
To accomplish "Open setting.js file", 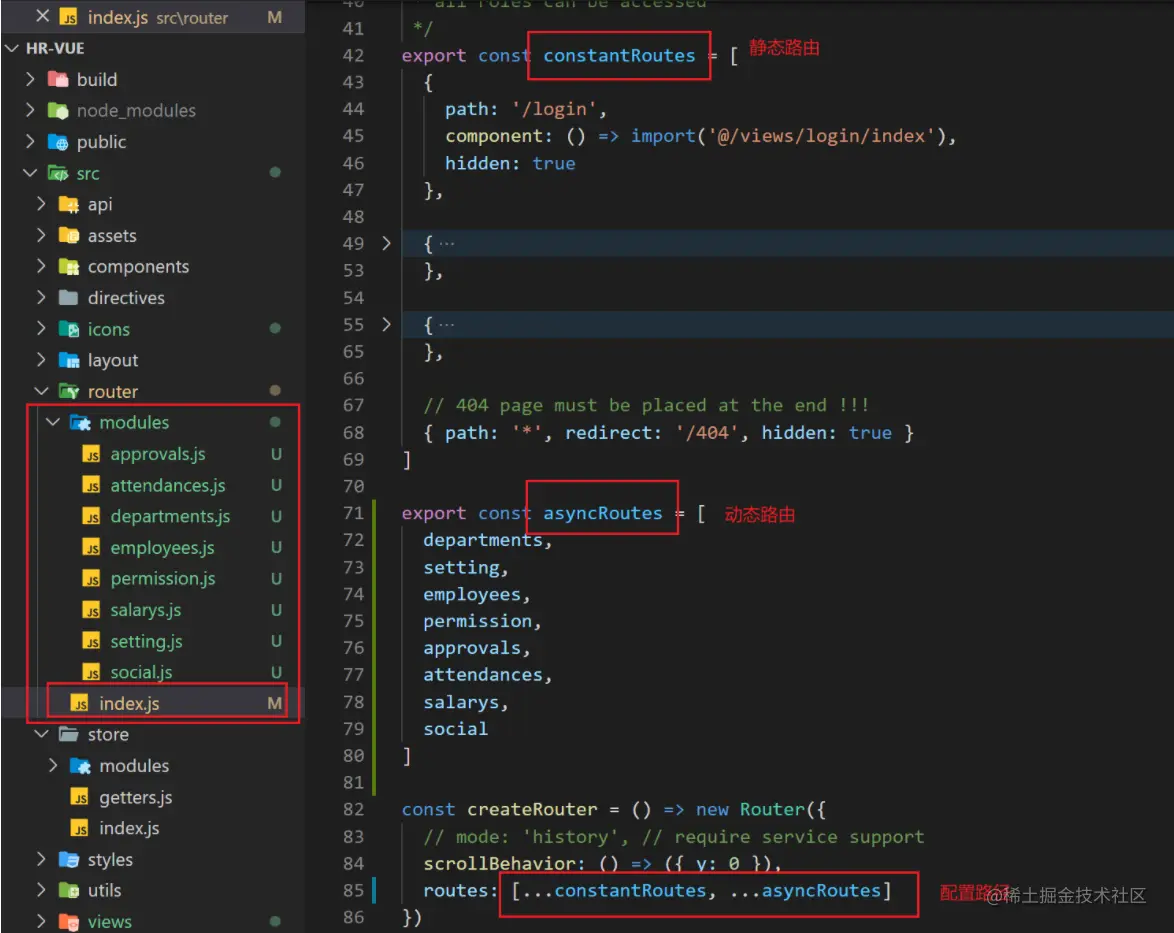I will 146,641.
